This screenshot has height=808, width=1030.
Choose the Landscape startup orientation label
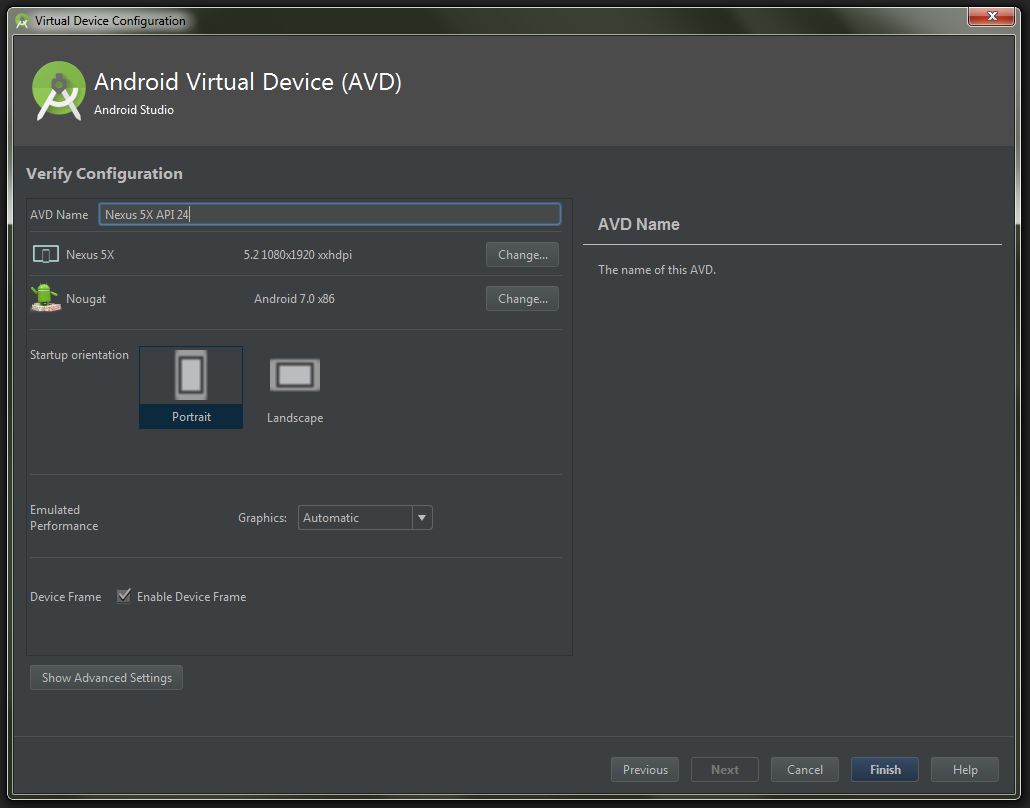tap(295, 418)
